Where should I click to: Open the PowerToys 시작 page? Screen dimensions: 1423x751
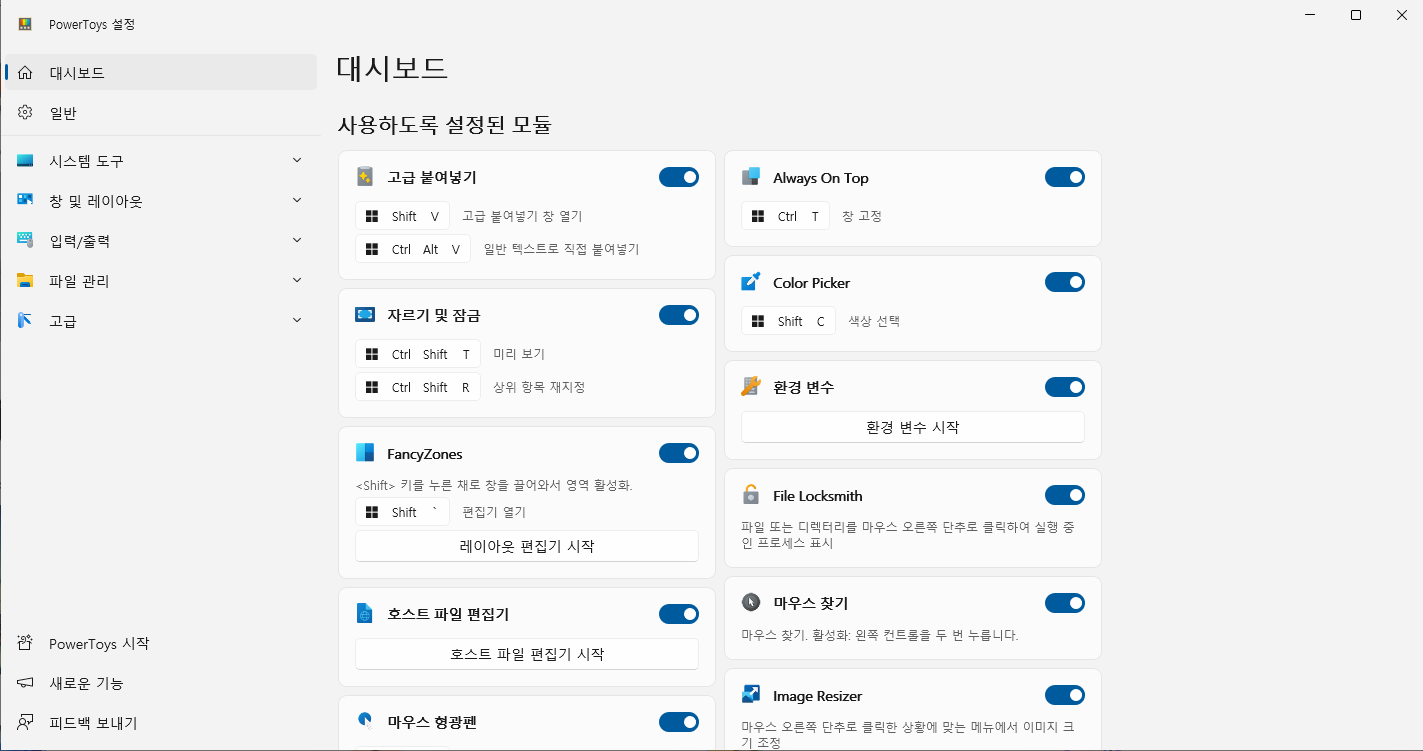161,643
